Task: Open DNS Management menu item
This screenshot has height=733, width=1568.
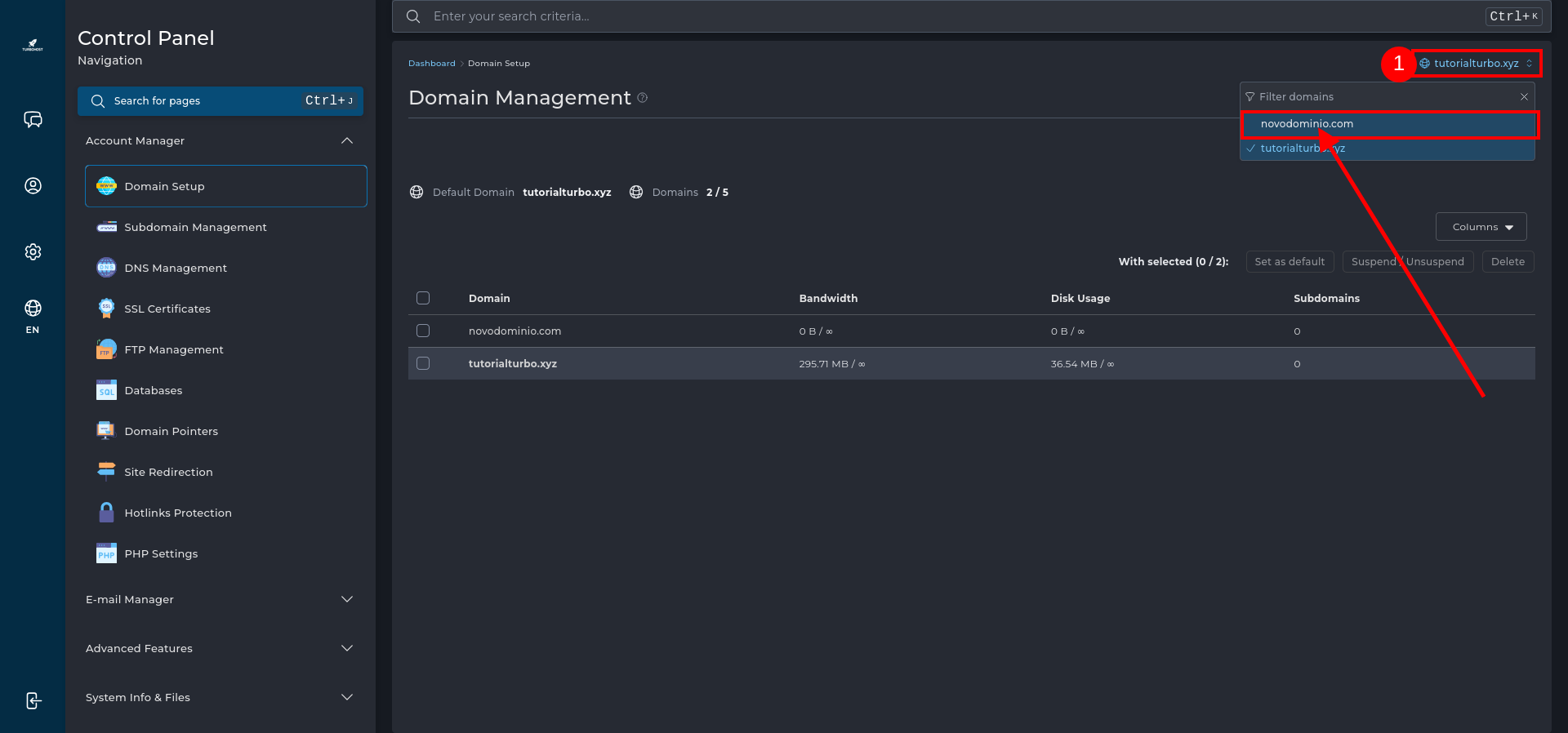Action: (x=176, y=268)
